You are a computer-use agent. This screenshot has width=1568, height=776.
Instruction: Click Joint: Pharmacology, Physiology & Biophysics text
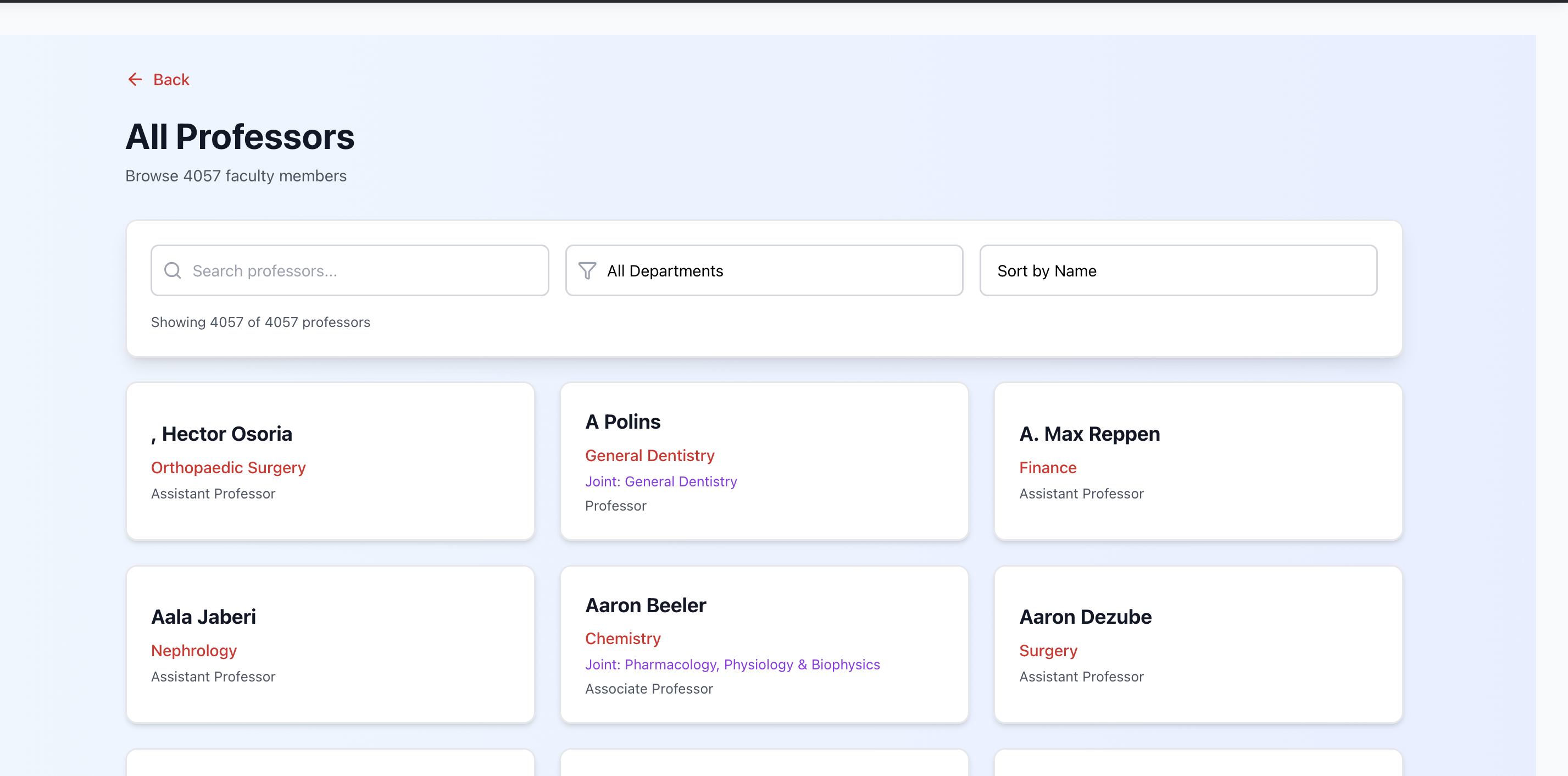pyautogui.click(x=732, y=664)
